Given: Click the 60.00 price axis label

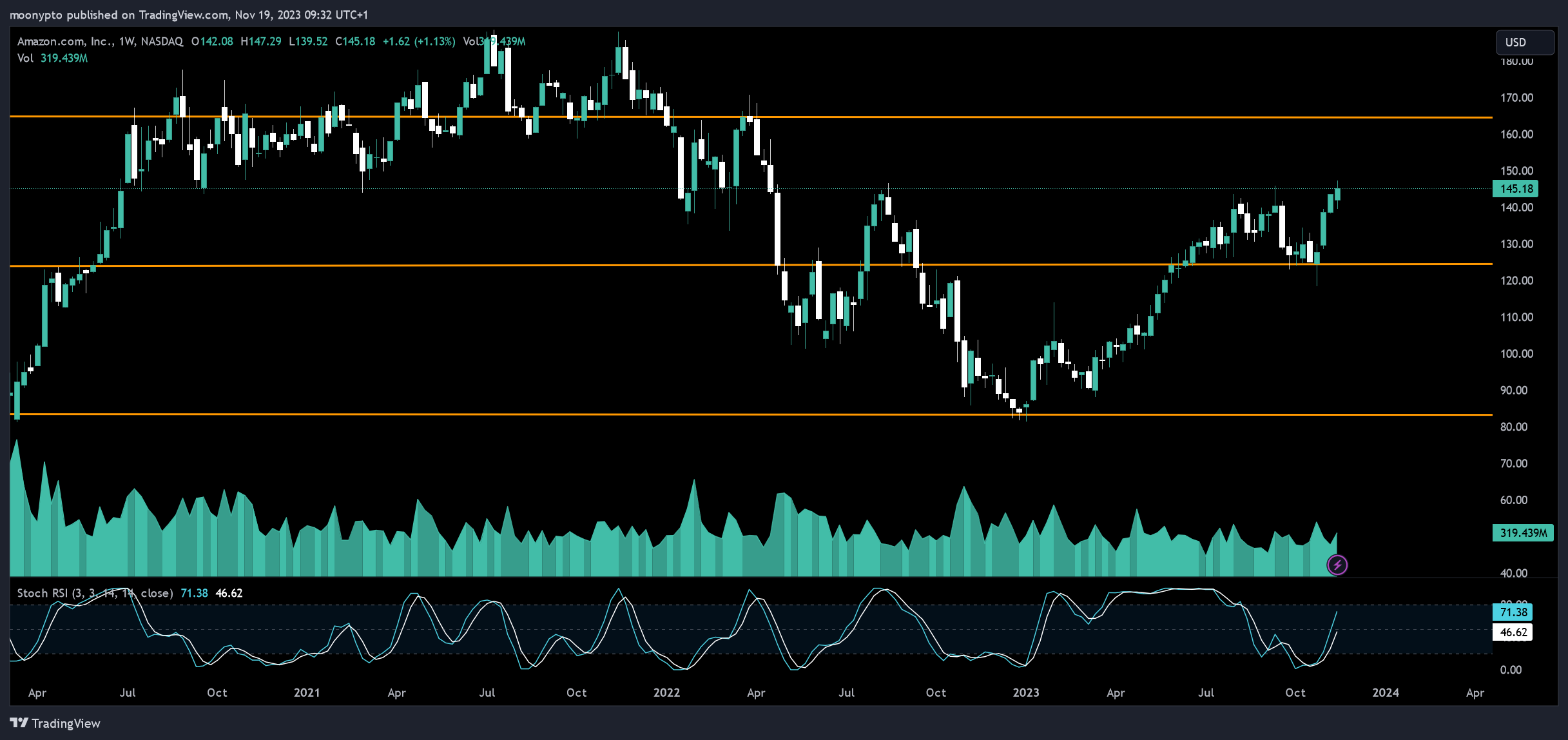Looking at the screenshot, I should 1514,500.
